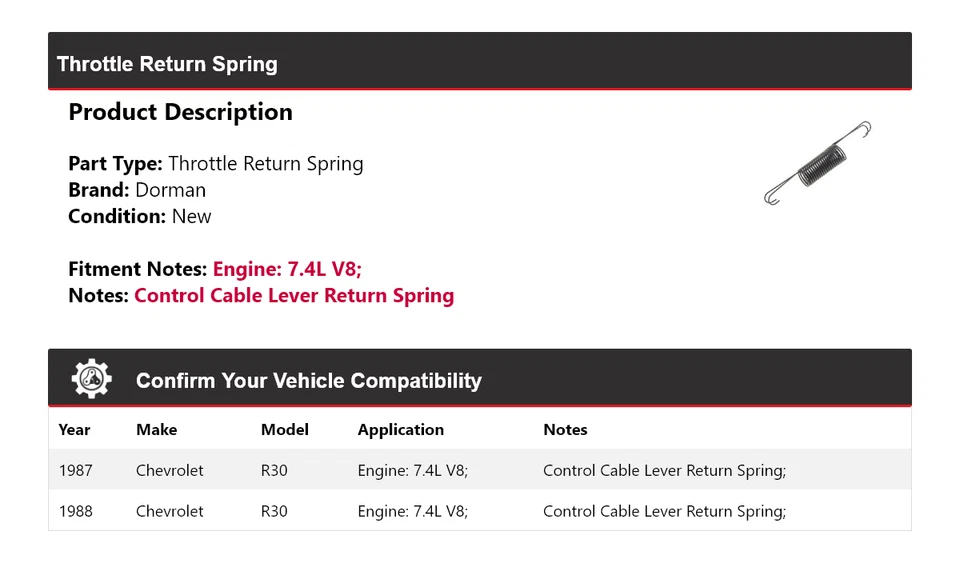Click Chevrolet in the 1987 row

(x=169, y=470)
